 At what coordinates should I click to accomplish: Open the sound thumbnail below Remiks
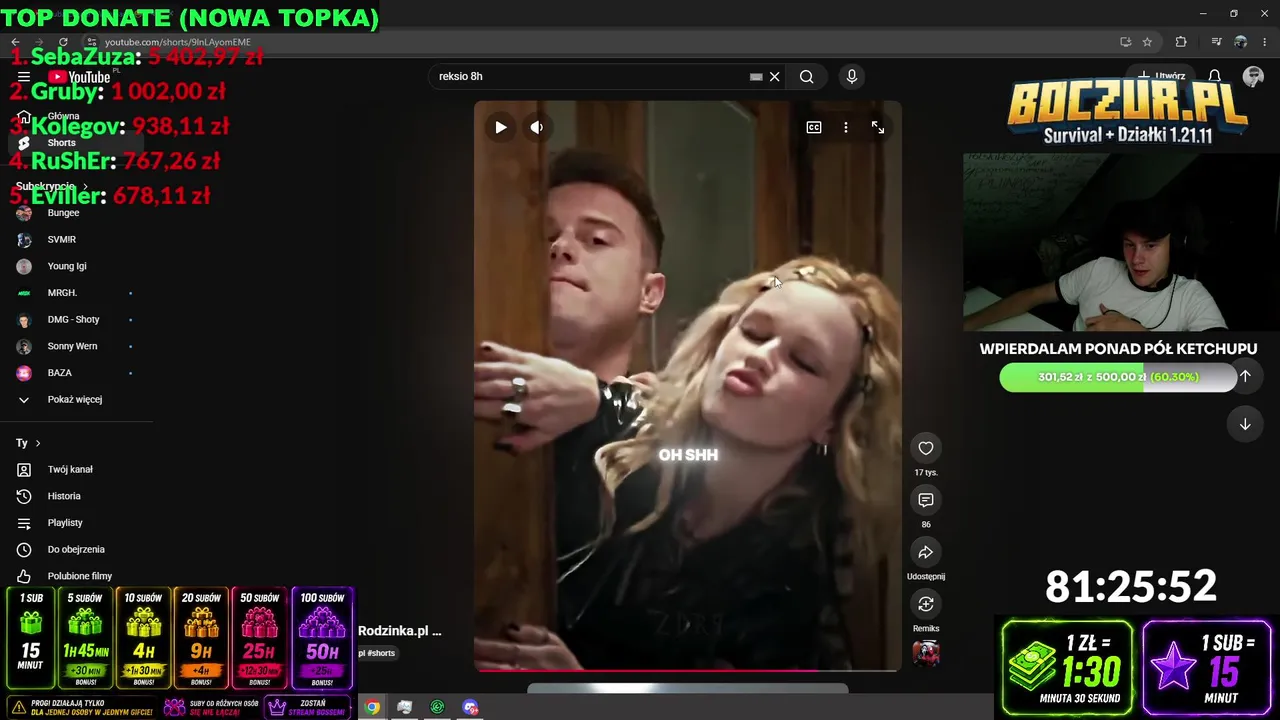(926, 653)
